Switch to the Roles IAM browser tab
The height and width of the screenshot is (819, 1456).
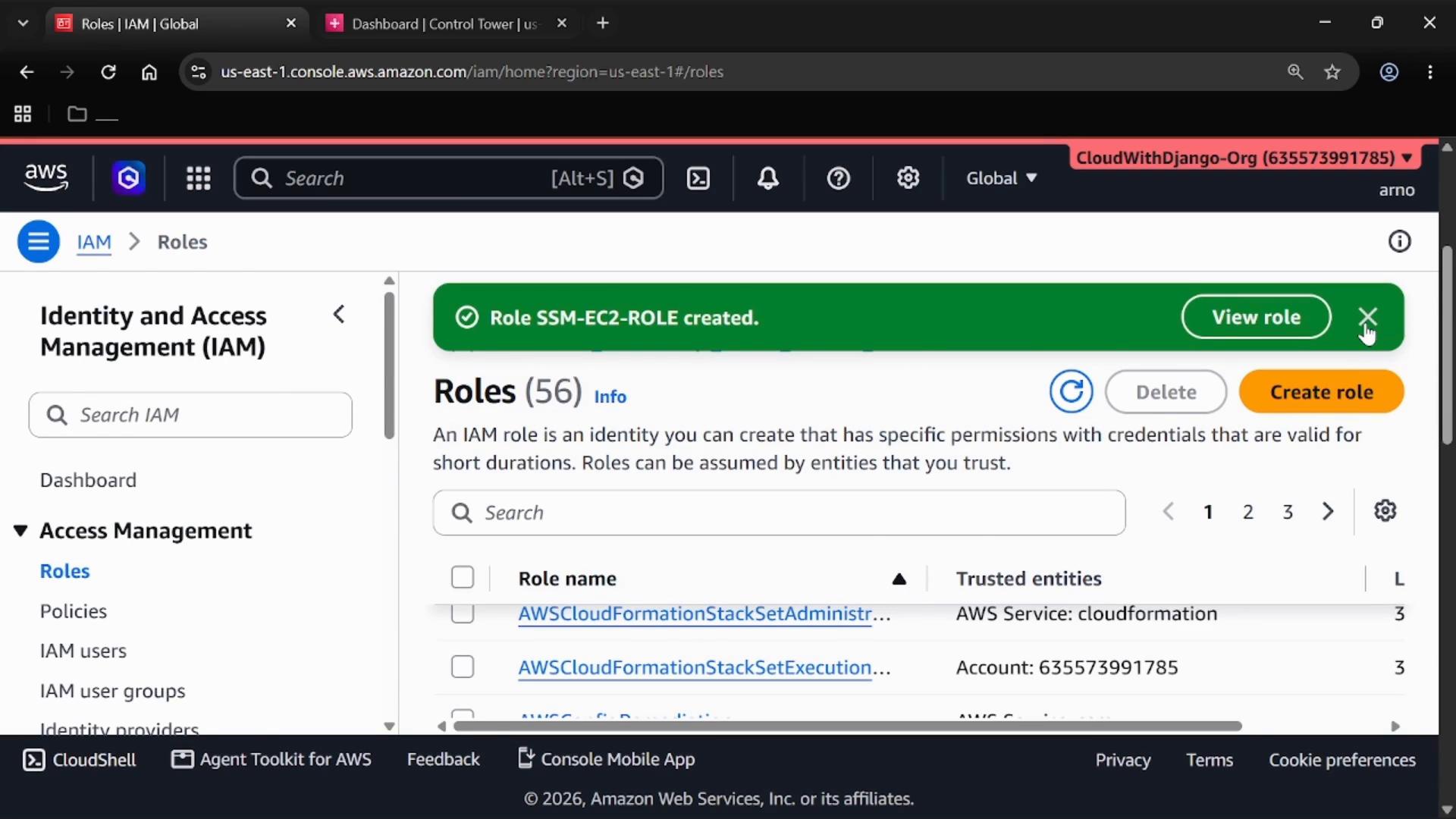click(x=177, y=24)
